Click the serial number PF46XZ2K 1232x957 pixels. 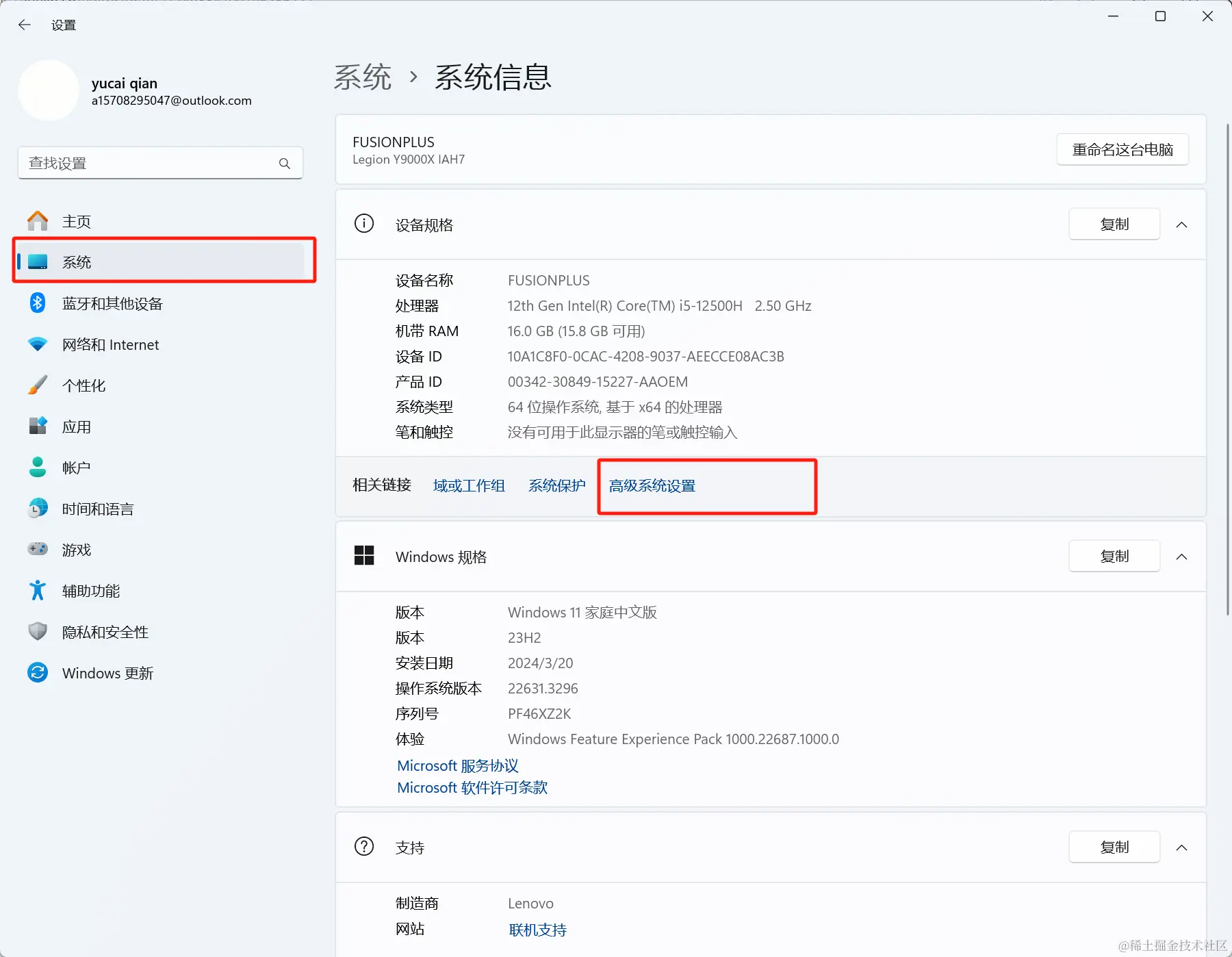539,714
